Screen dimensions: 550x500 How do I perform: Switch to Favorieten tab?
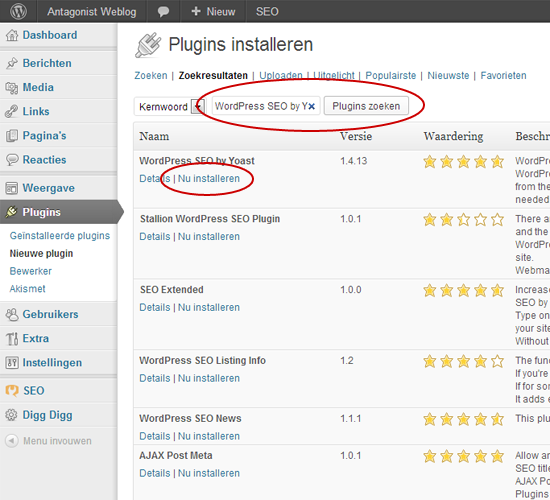[503, 75]
